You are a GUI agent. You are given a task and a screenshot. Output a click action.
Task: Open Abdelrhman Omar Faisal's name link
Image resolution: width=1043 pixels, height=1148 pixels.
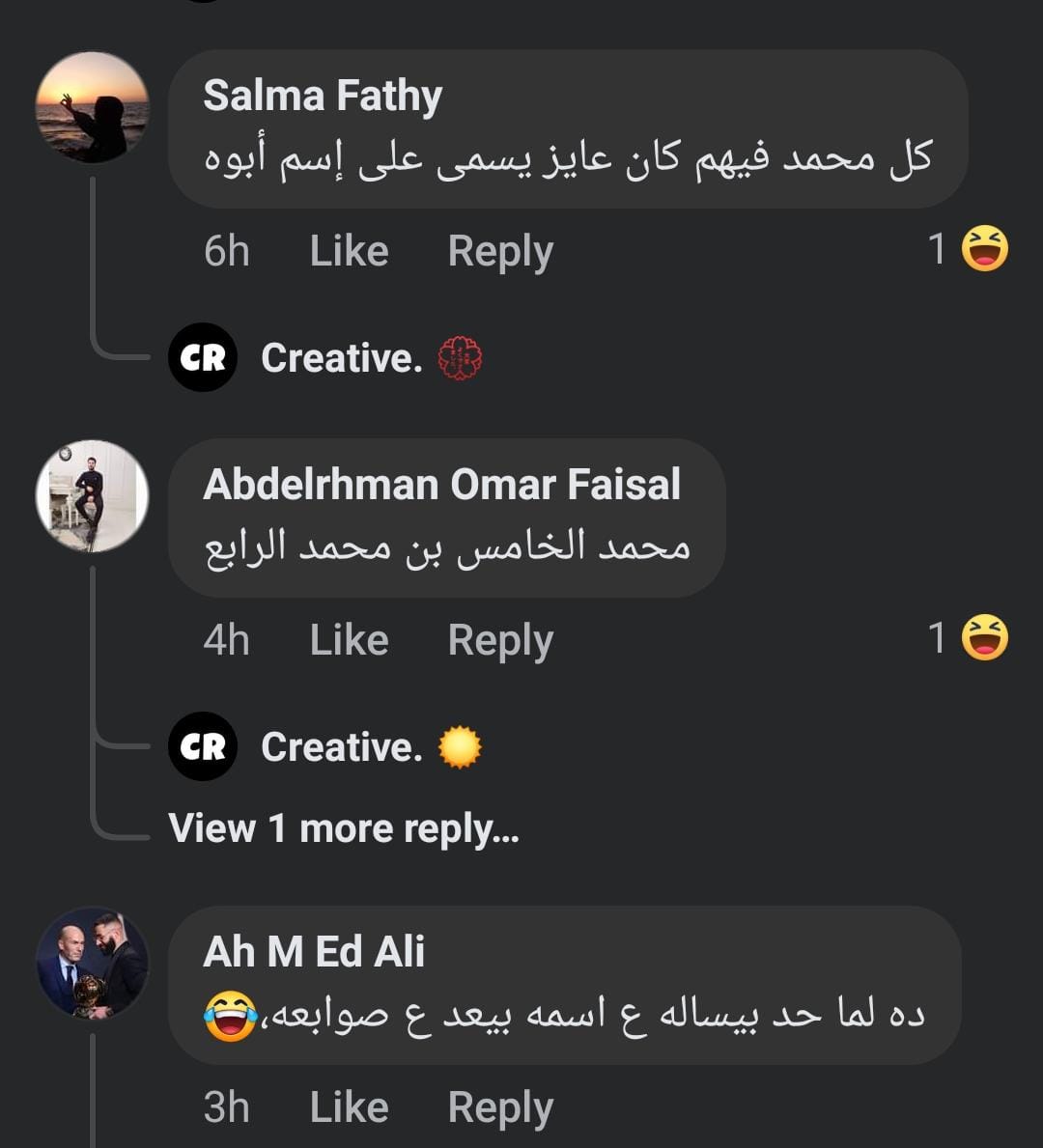pyautogui.click(x=441, y=484)
